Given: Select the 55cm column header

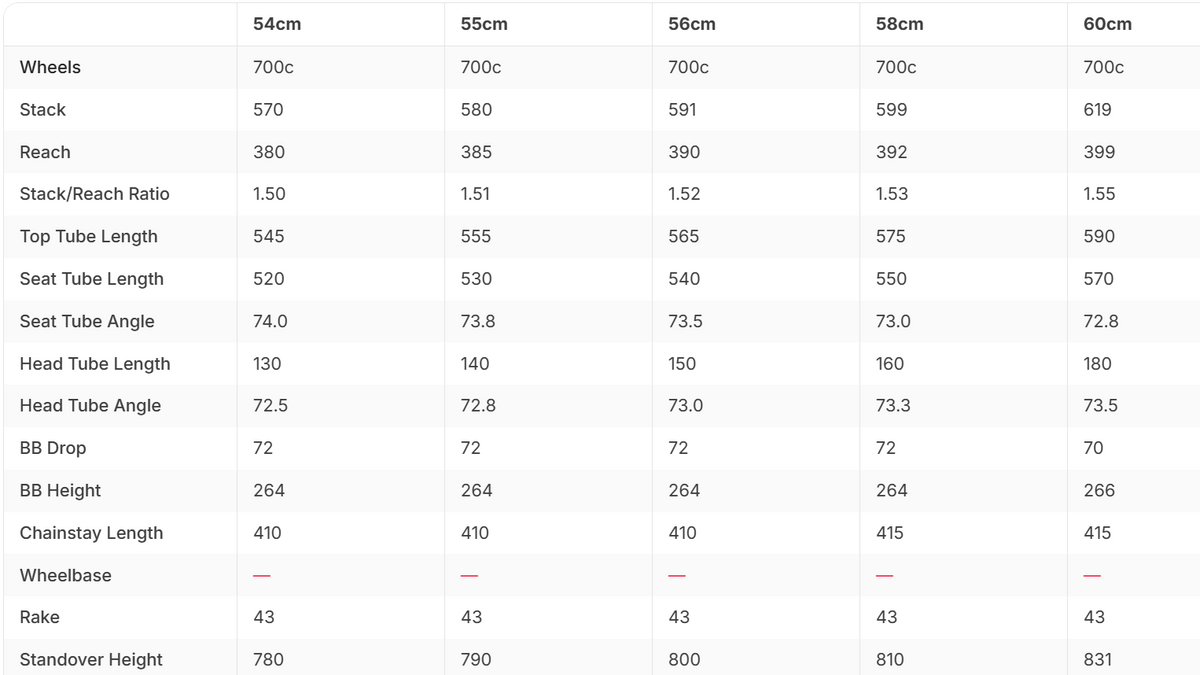Looking at the screenshot, I should (x=484, y=24).
